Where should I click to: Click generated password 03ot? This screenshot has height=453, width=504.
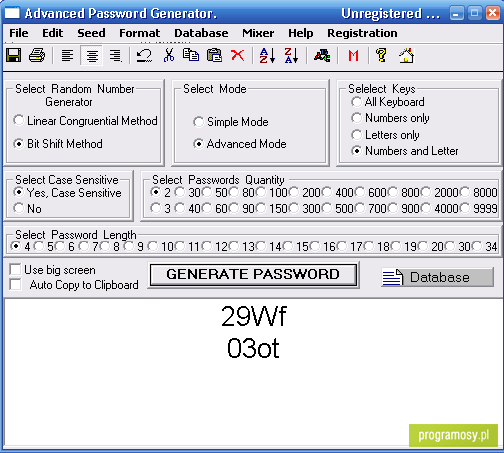(253, 348)
